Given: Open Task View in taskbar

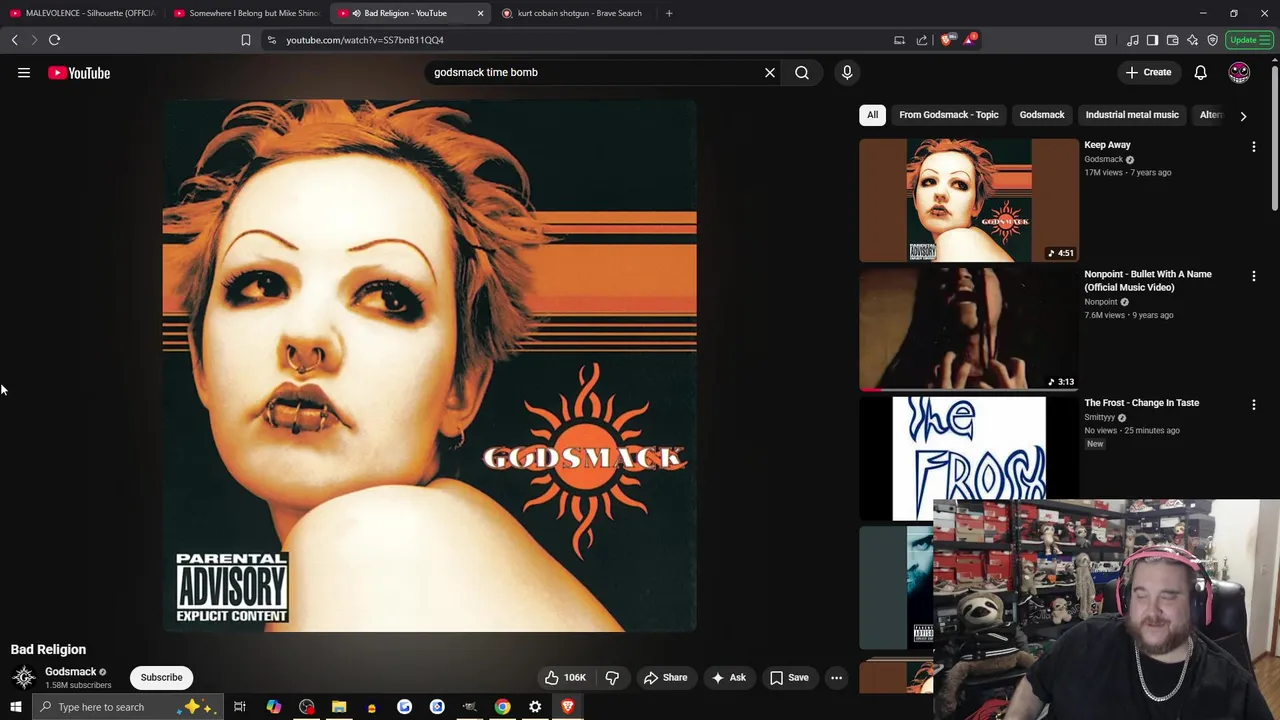Looking at the screenshot, I should pos(240,707).
